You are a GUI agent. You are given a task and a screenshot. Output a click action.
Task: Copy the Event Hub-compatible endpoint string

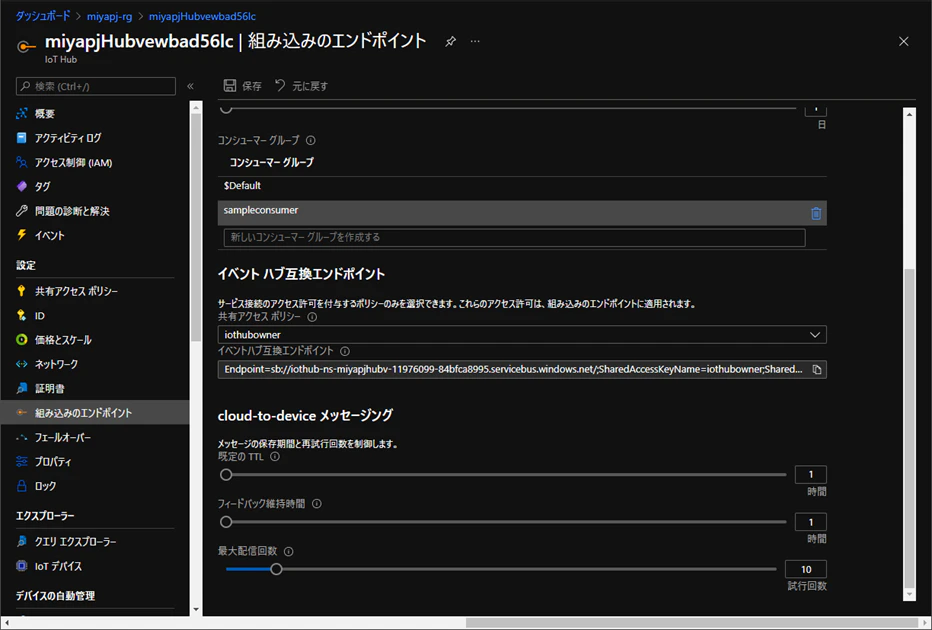[x=817, y=370]
